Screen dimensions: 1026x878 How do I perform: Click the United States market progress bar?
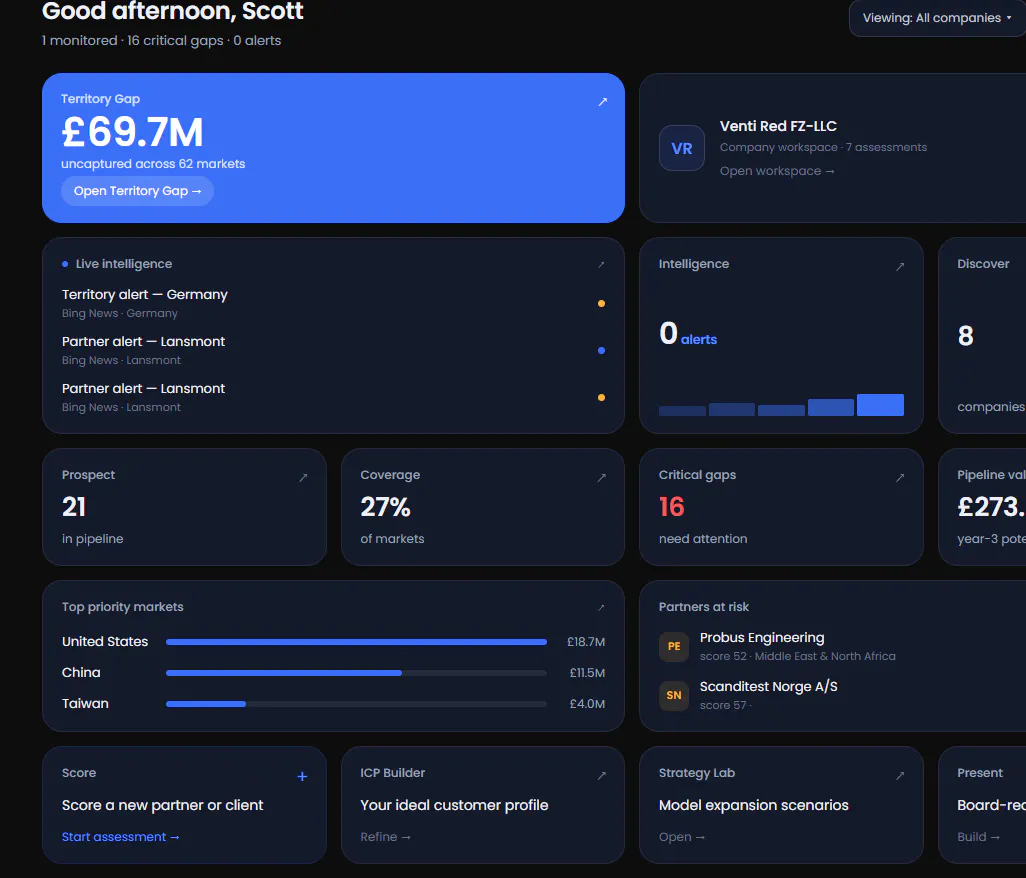[x=357, y=642]
